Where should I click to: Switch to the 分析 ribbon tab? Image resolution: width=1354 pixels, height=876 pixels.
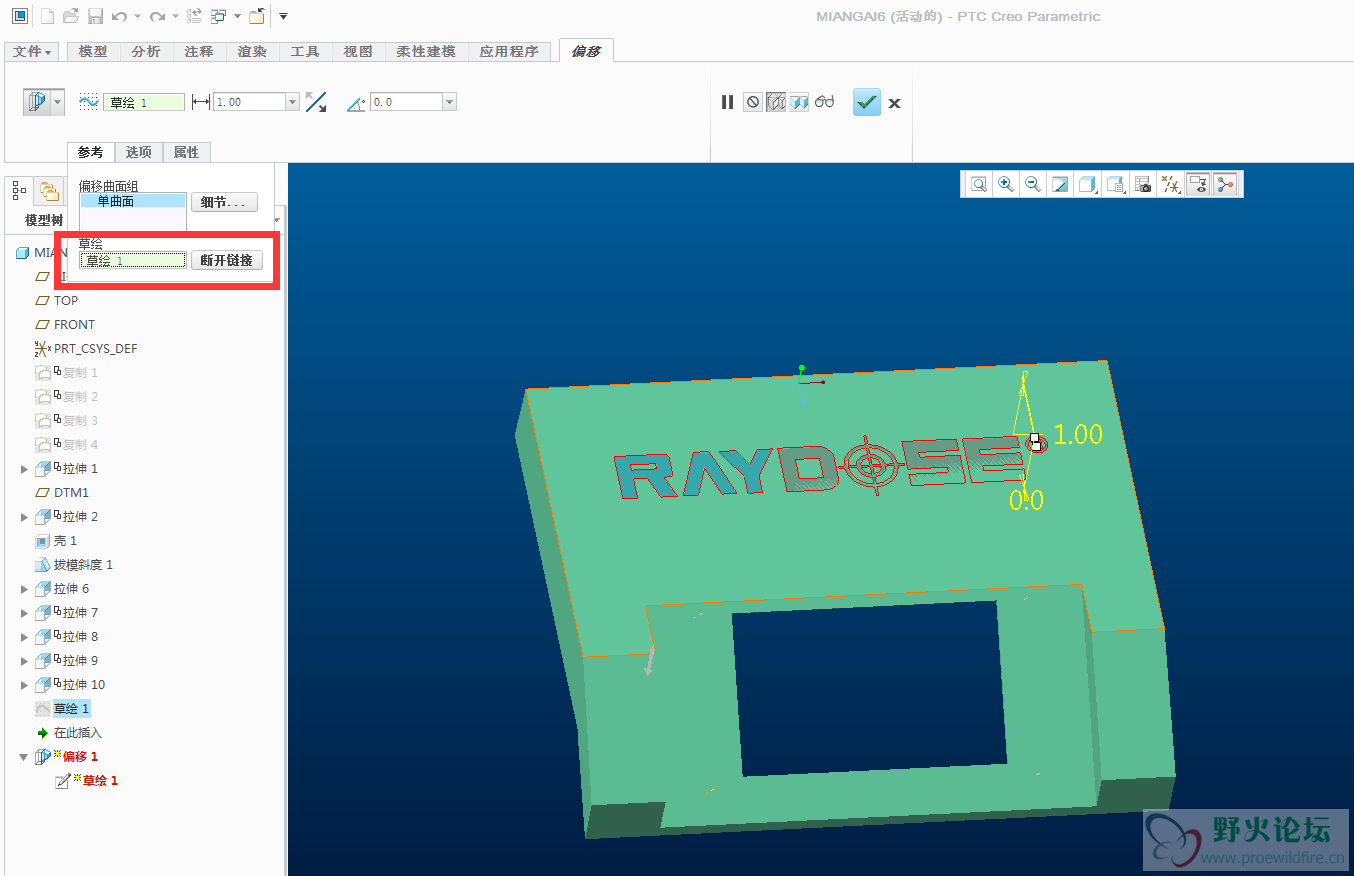pyautogui.click(x=146, y=51)
